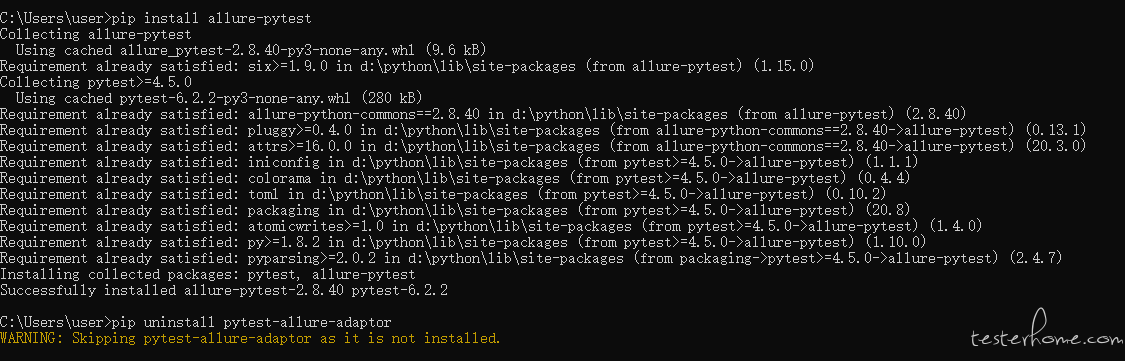Click the yellow WARNING skipping message

coord(251,338)
